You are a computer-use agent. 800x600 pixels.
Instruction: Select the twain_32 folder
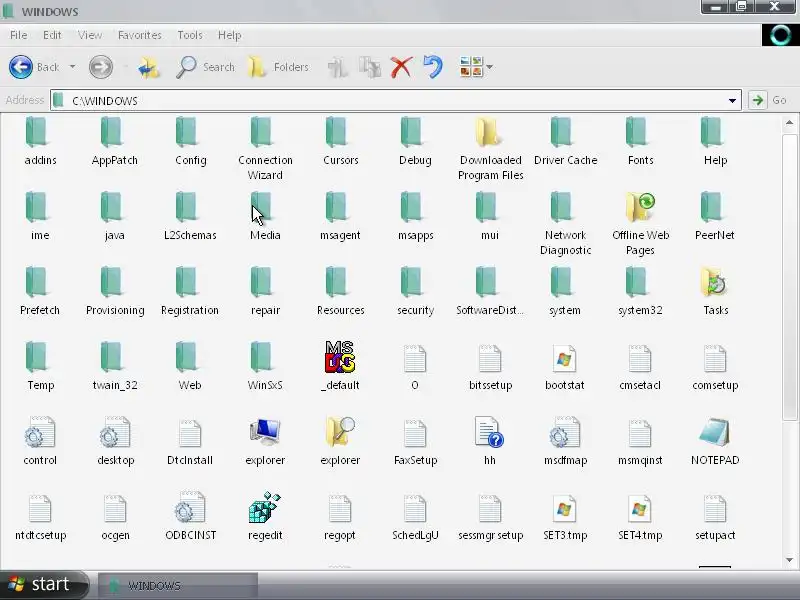coord(112,357)
